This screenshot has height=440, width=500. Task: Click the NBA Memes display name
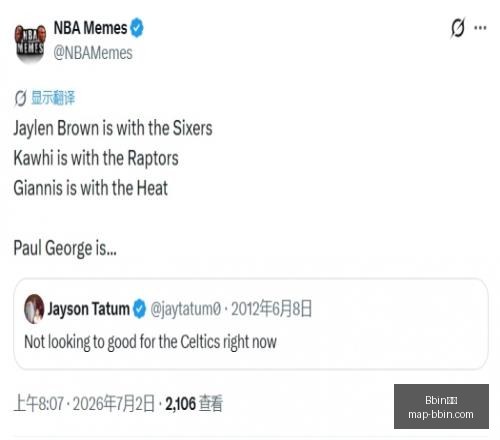pos(90,28)
